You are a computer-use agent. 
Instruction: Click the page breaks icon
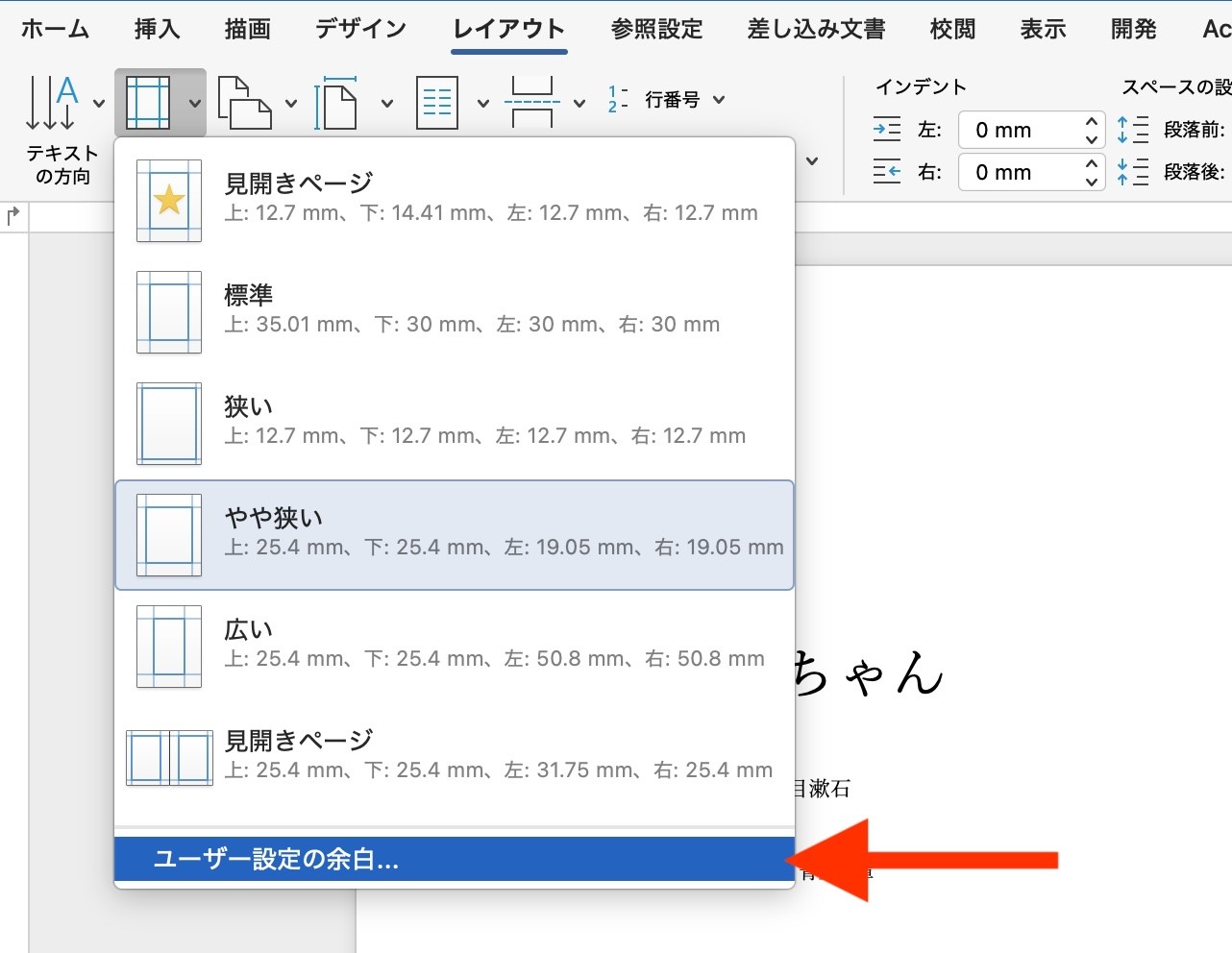point(532,103)
